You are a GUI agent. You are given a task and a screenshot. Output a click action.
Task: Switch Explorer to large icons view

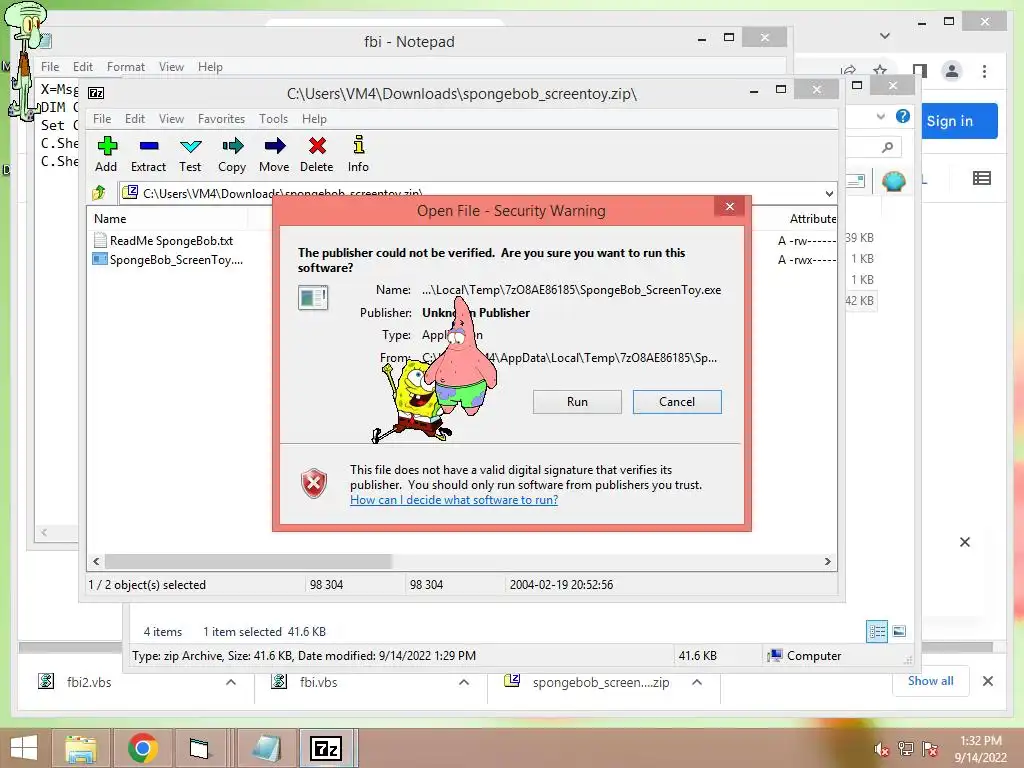coord(899,631)
